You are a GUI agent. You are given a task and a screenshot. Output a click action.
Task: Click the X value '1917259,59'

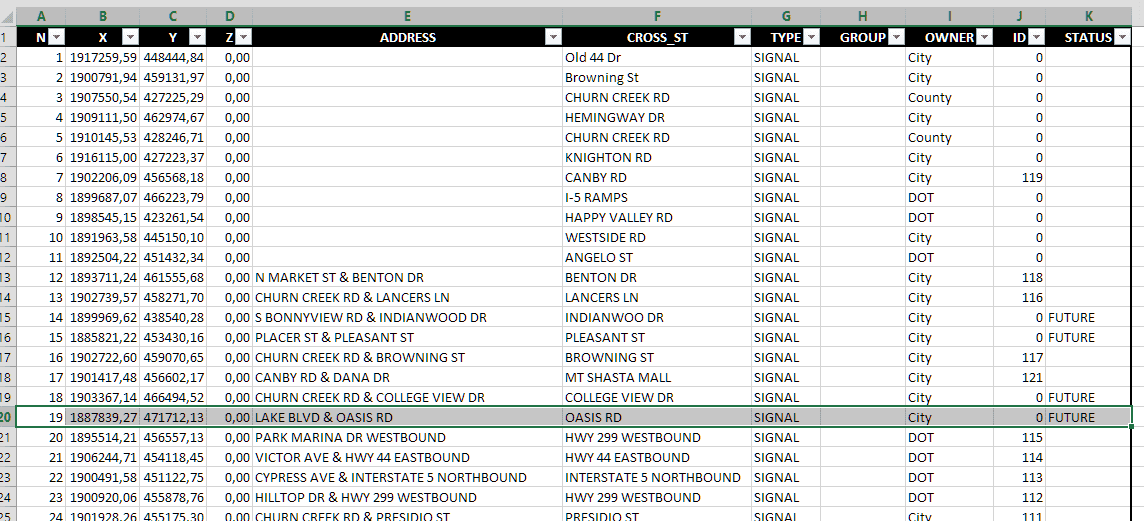tap(103, 58)
